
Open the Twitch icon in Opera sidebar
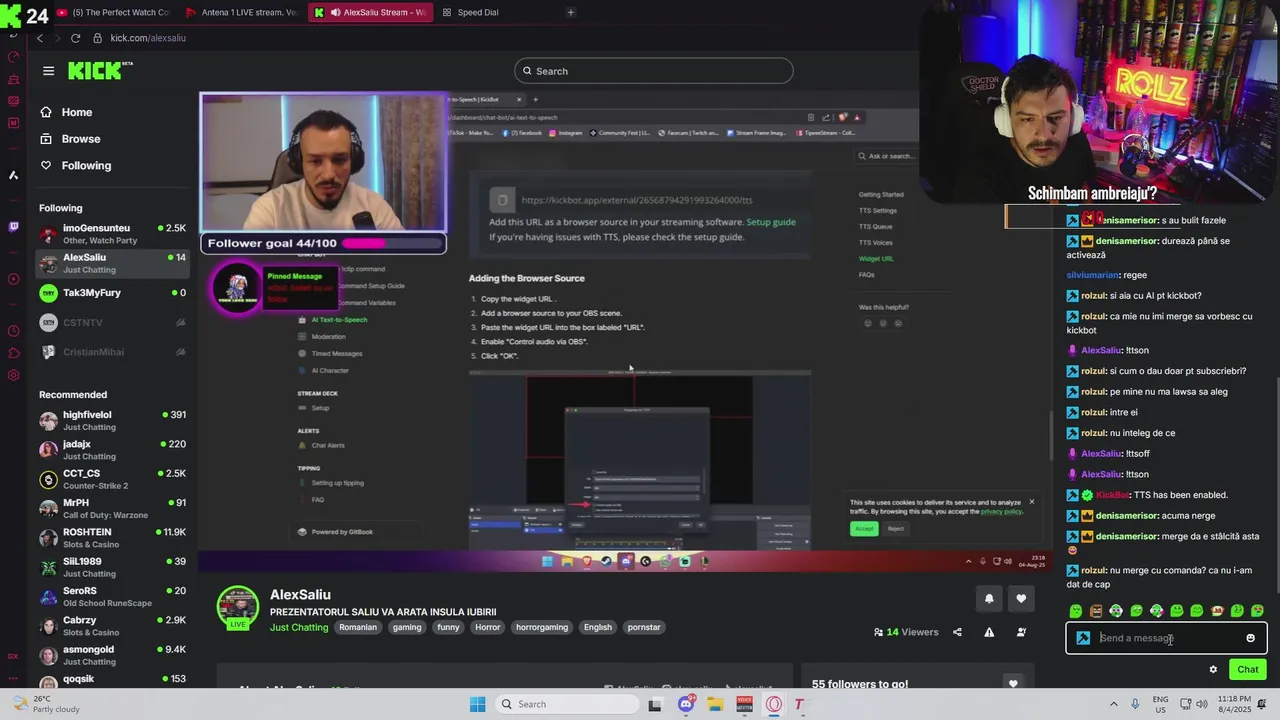pyautogui.click(x=13, y=227)
